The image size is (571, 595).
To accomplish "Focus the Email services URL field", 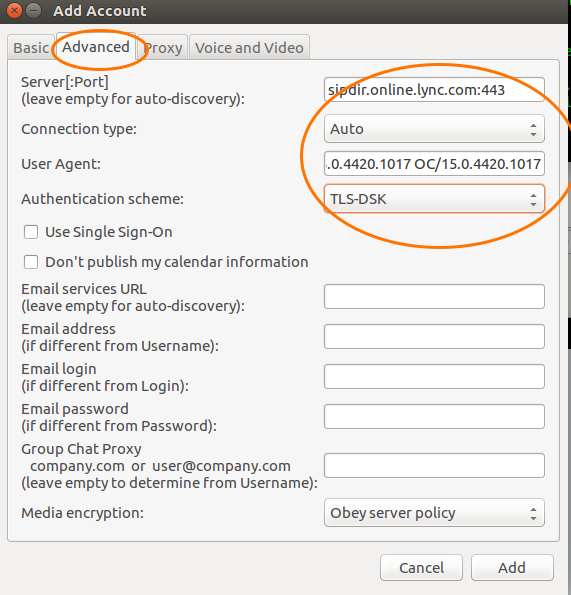I will coord(434,297).
